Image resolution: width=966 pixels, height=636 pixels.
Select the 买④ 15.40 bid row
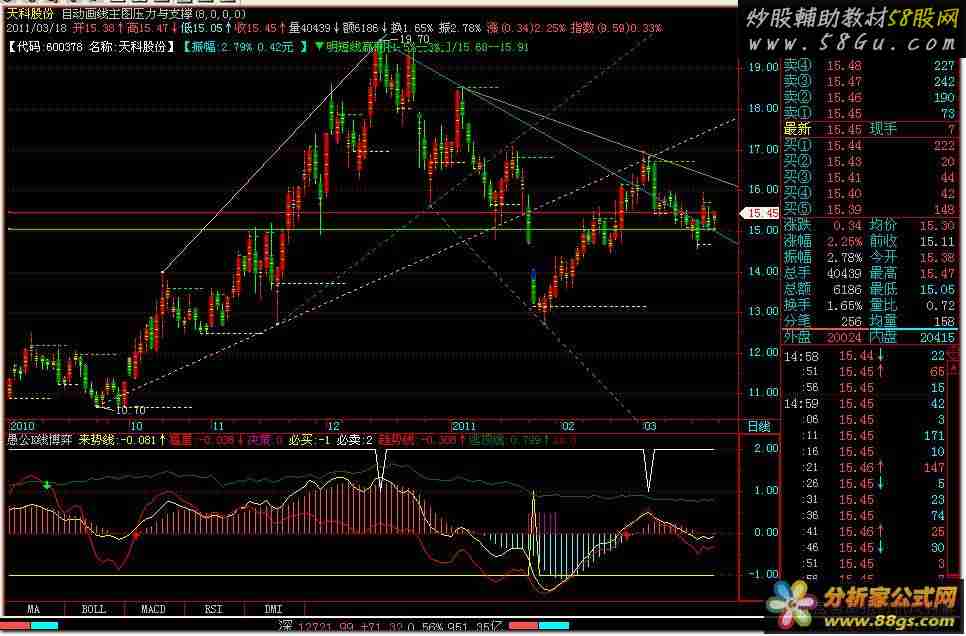point(869,194)
